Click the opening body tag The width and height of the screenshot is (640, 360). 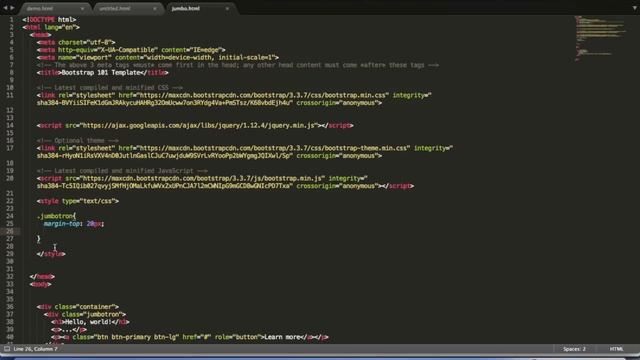[40, 284]
